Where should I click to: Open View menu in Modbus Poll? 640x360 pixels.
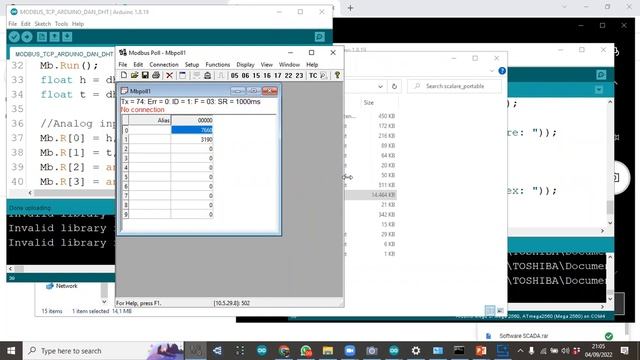pyautogui.click(x=267, y=64)
